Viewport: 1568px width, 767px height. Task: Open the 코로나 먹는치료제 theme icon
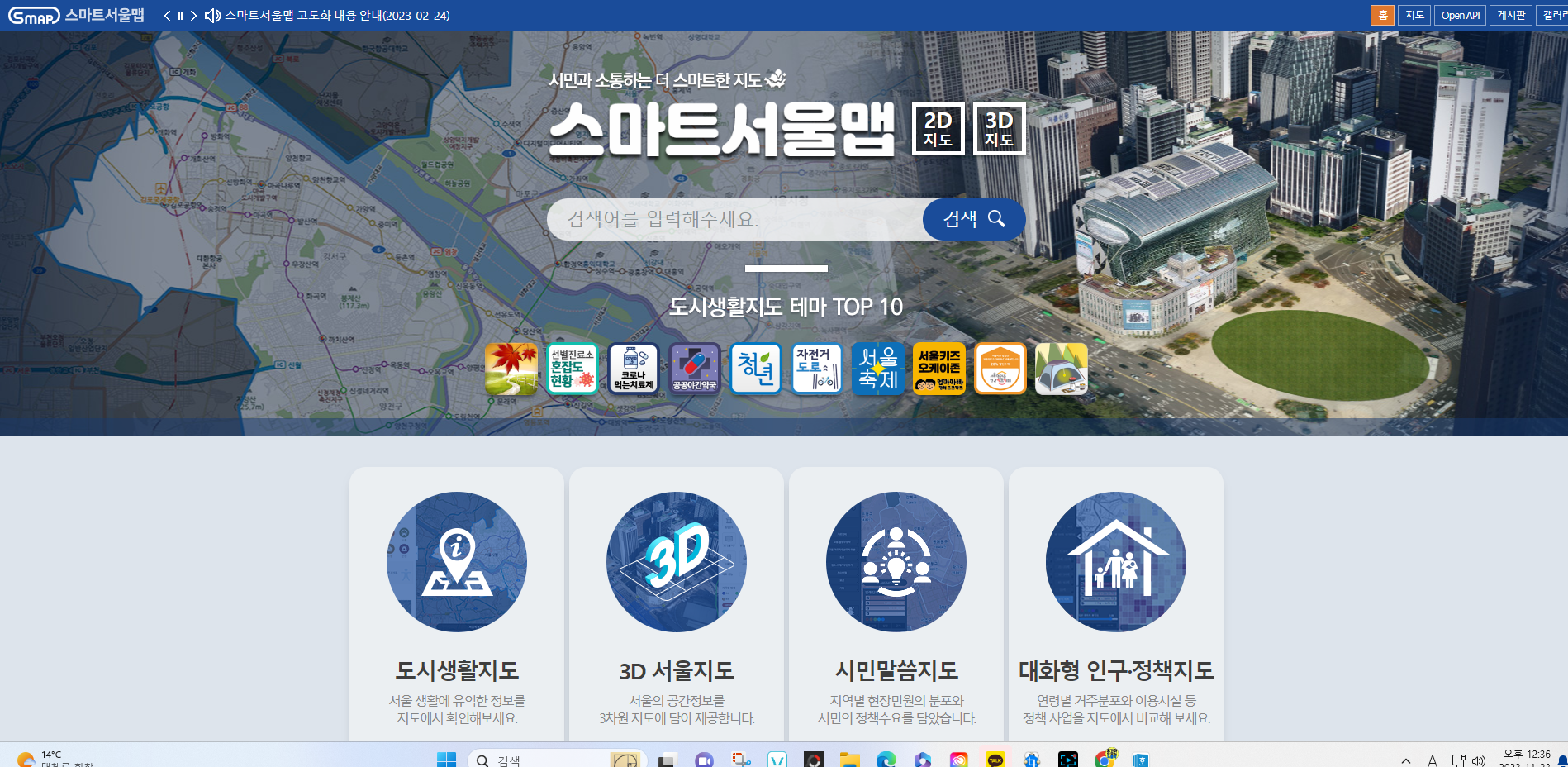point(634,369)
